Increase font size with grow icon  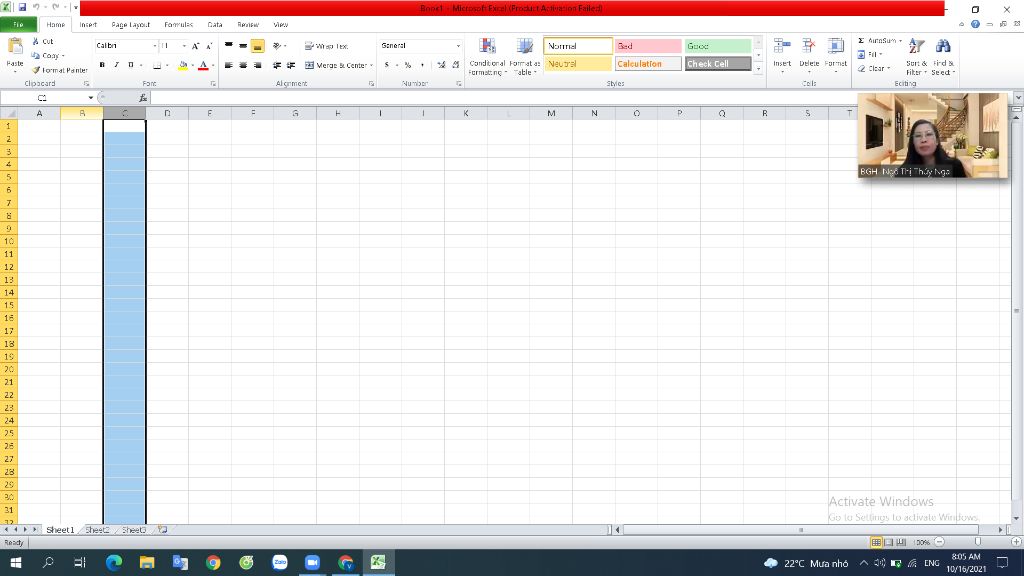[195, 46]
